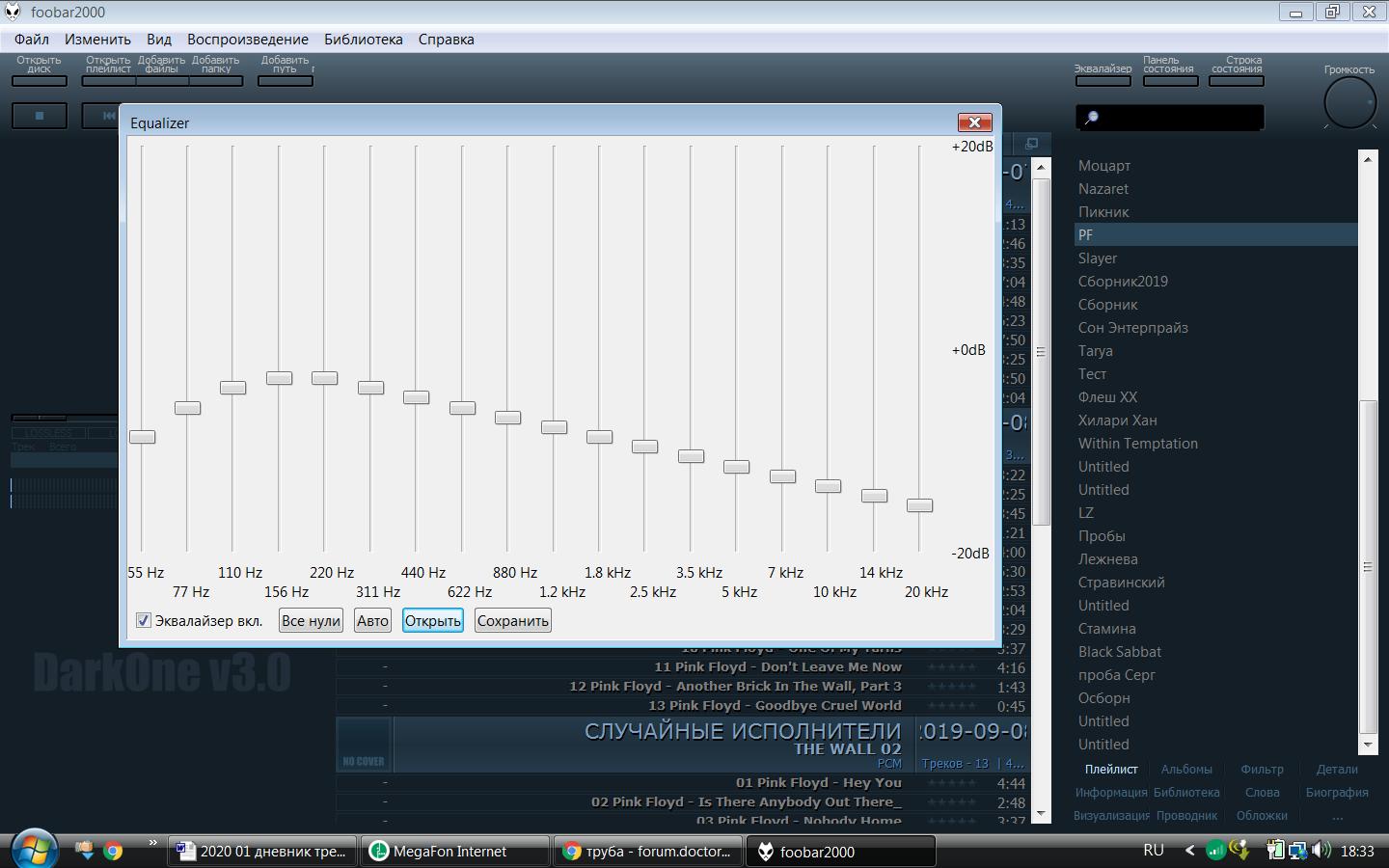Screen dimensions: 1389x868
Task: Click the 3.5 kHz band slider handle
Action: click(x=692, y=456)
